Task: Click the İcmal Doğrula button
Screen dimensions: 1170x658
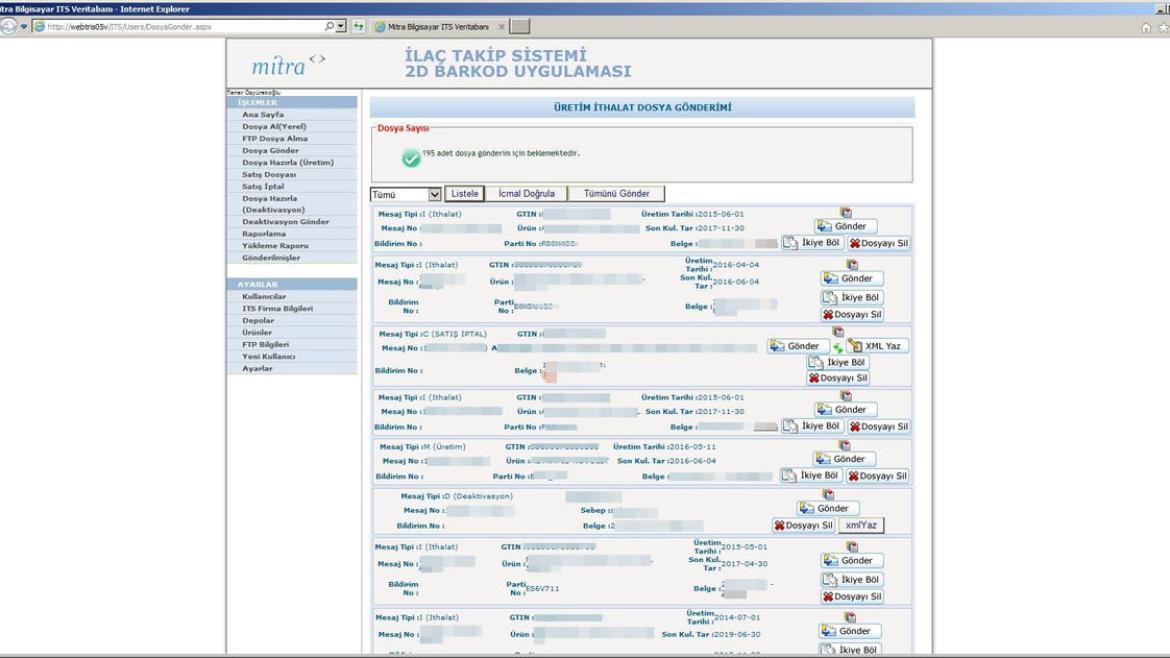Action: pos(526,194)
